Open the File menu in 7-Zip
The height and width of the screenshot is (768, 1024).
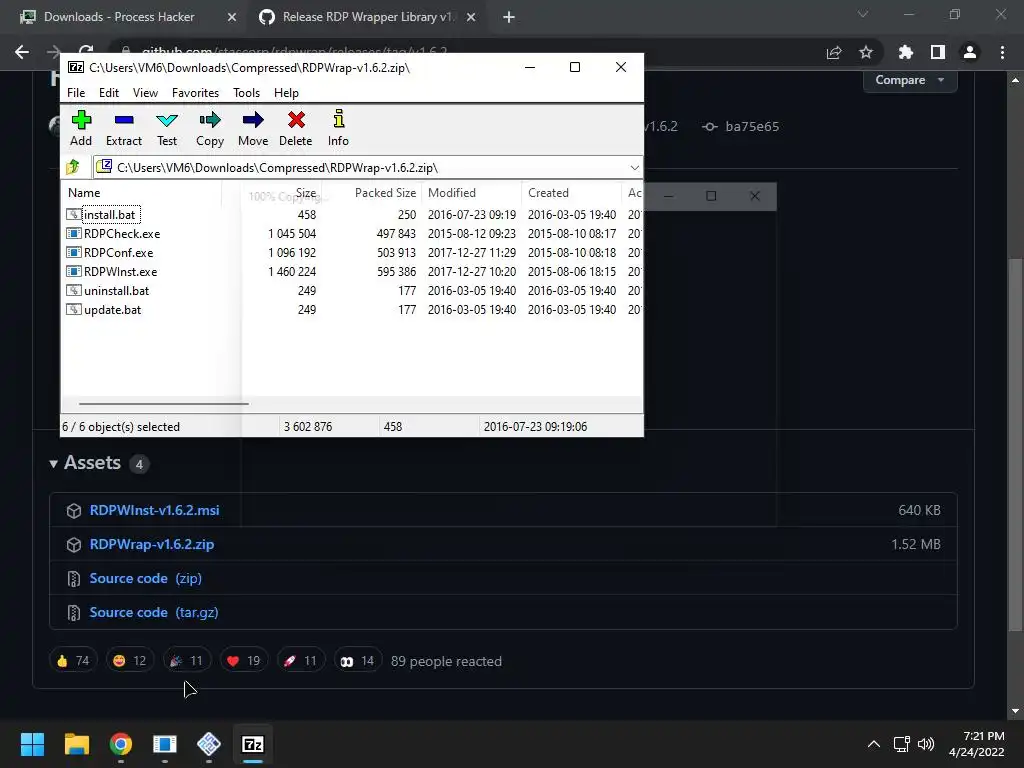pos(76,93)
